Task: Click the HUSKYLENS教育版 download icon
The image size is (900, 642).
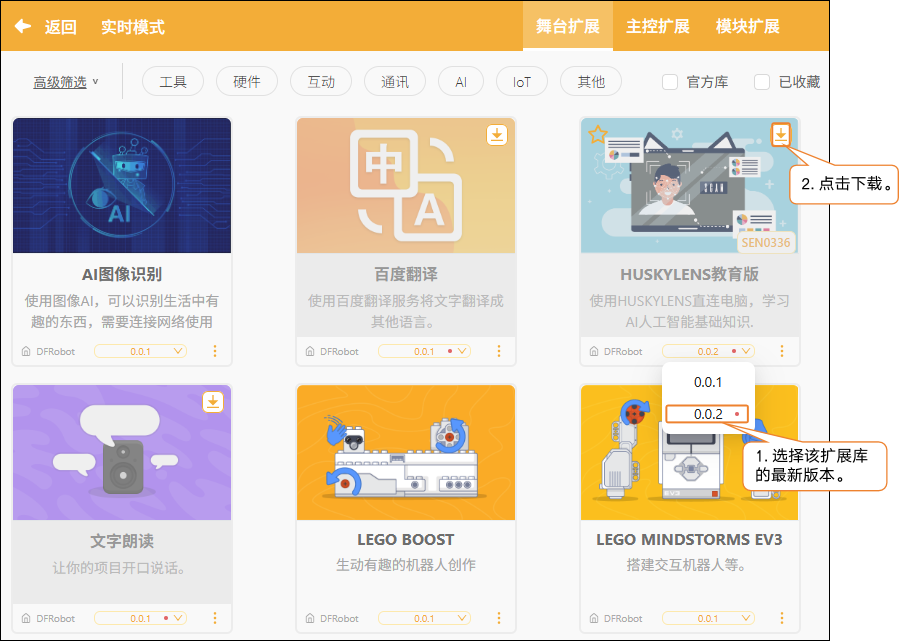Action: click(x=780, y=135)
